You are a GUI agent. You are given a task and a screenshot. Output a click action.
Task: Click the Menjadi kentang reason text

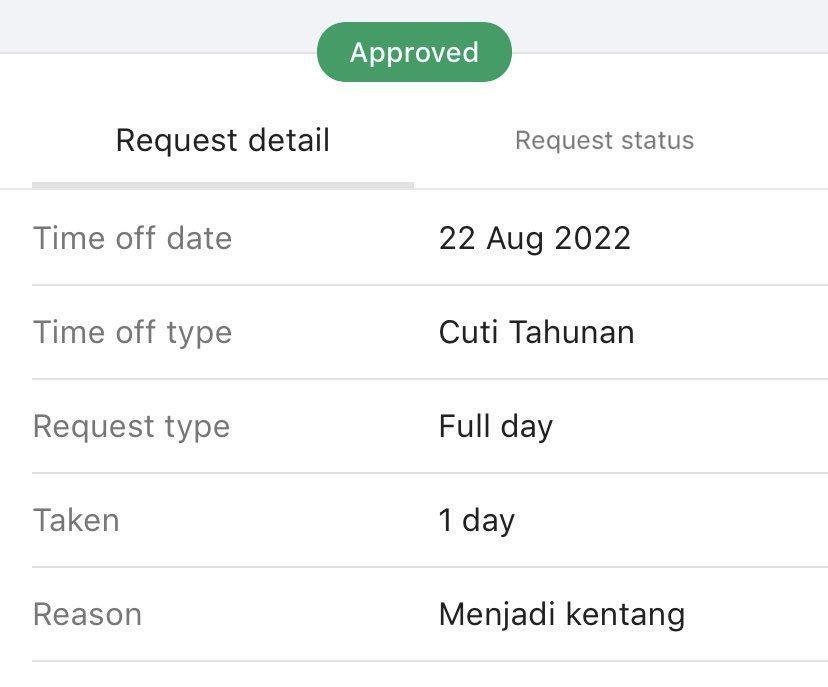click(x=562, y=615)
